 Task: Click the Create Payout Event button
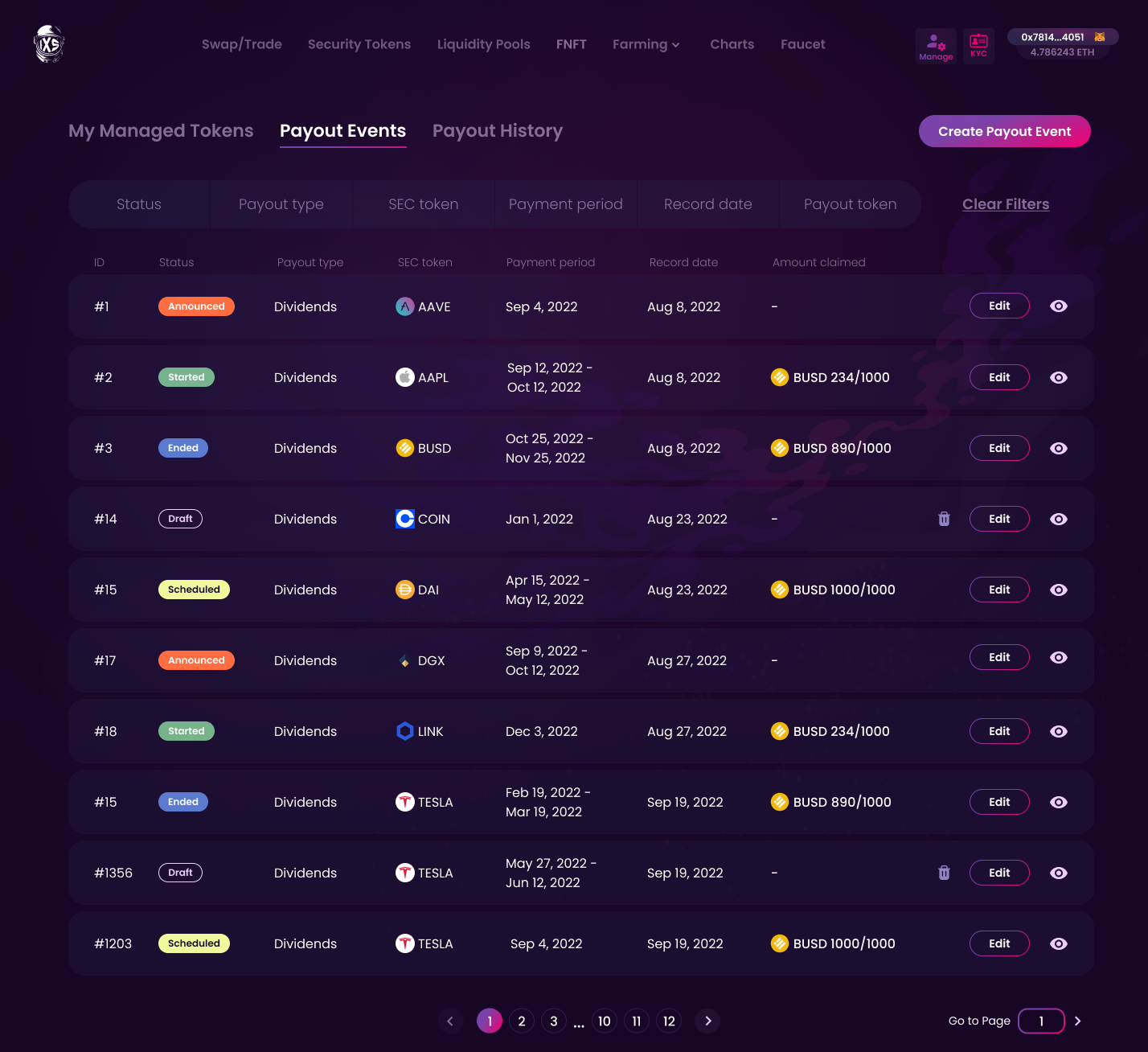point(1004,131)
